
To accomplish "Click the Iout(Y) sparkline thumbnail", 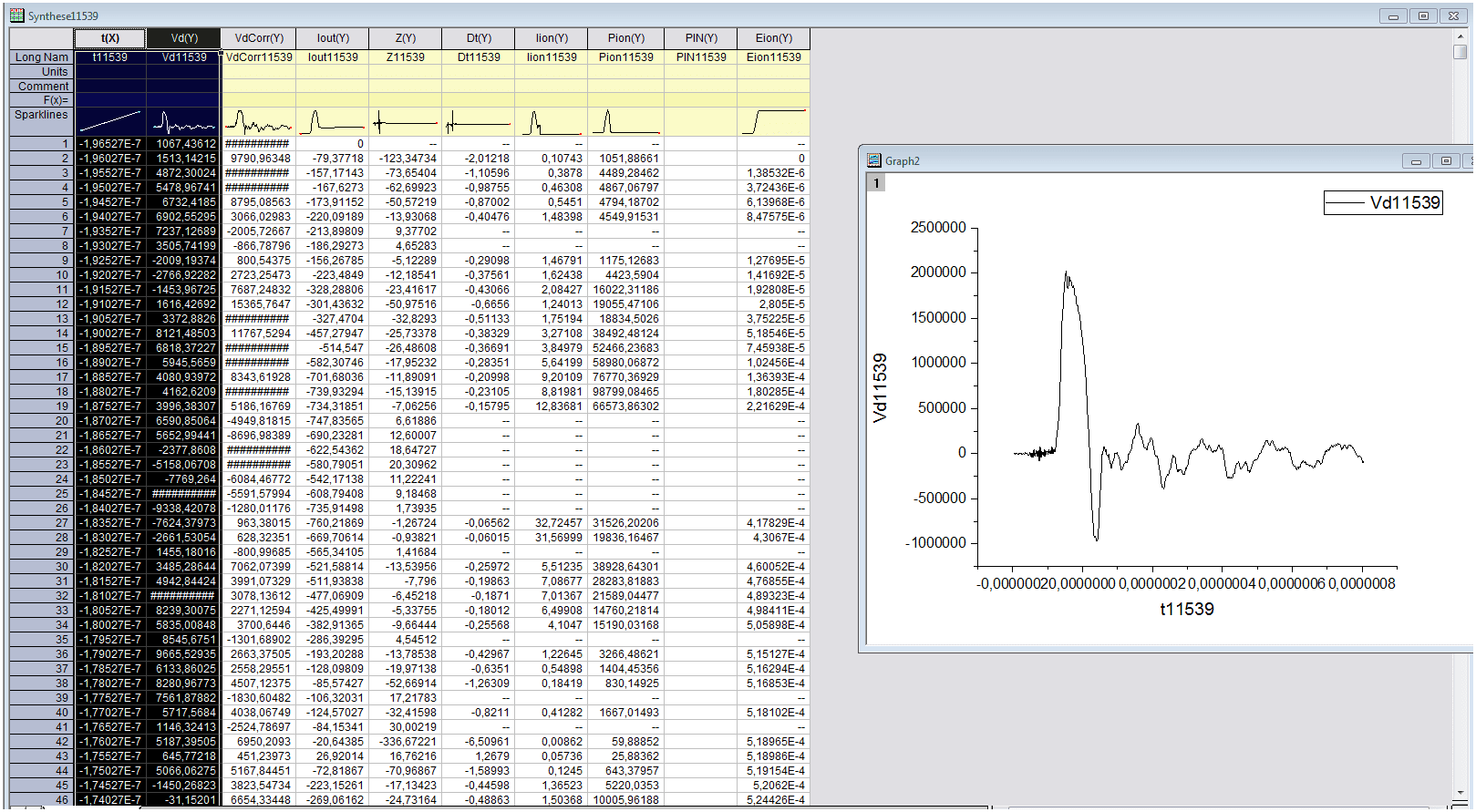I will [333, 122].
